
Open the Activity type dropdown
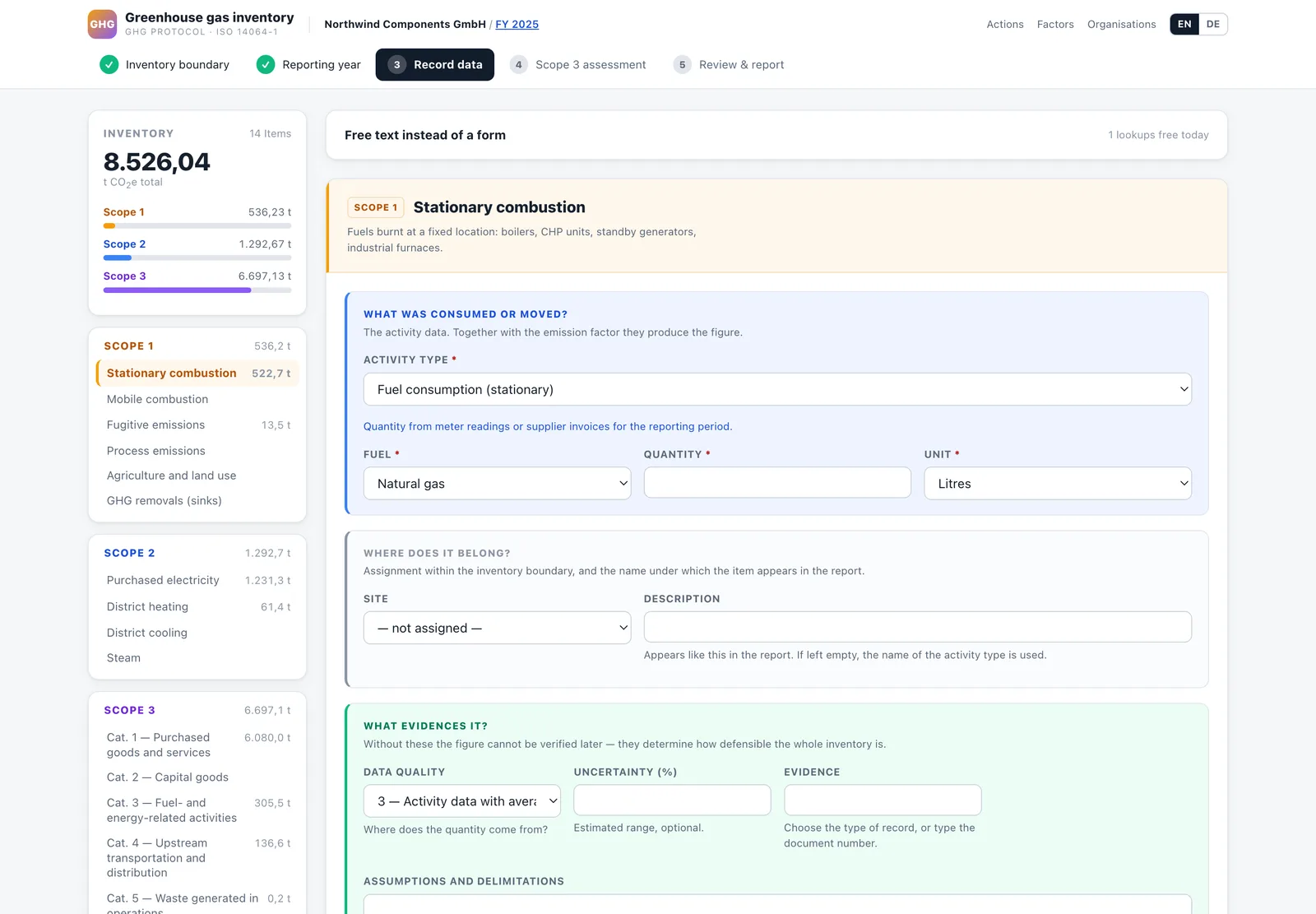pyautogui.click(x=777, y=389)
